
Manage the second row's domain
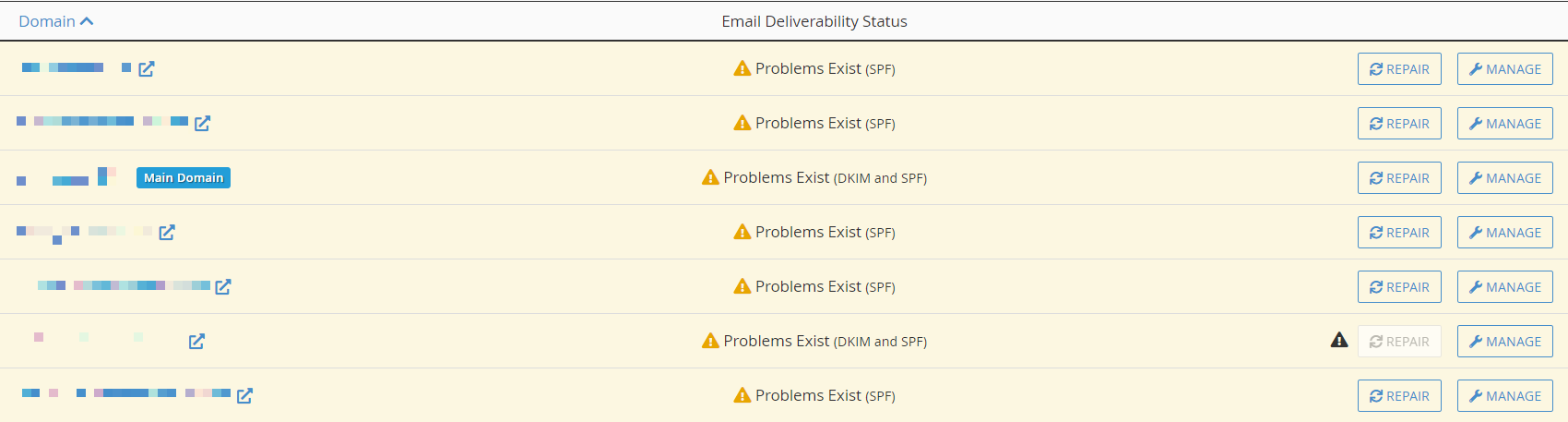[x=1505, y=123]
